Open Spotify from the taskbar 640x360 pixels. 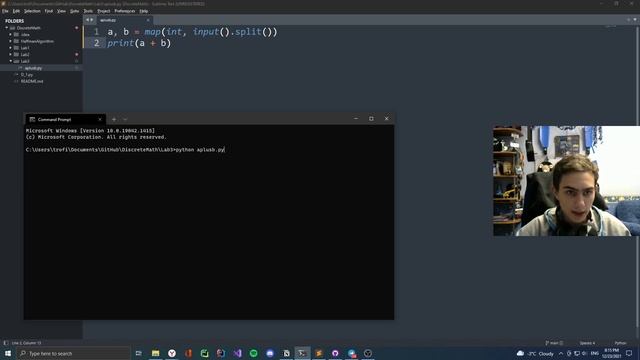253,353
